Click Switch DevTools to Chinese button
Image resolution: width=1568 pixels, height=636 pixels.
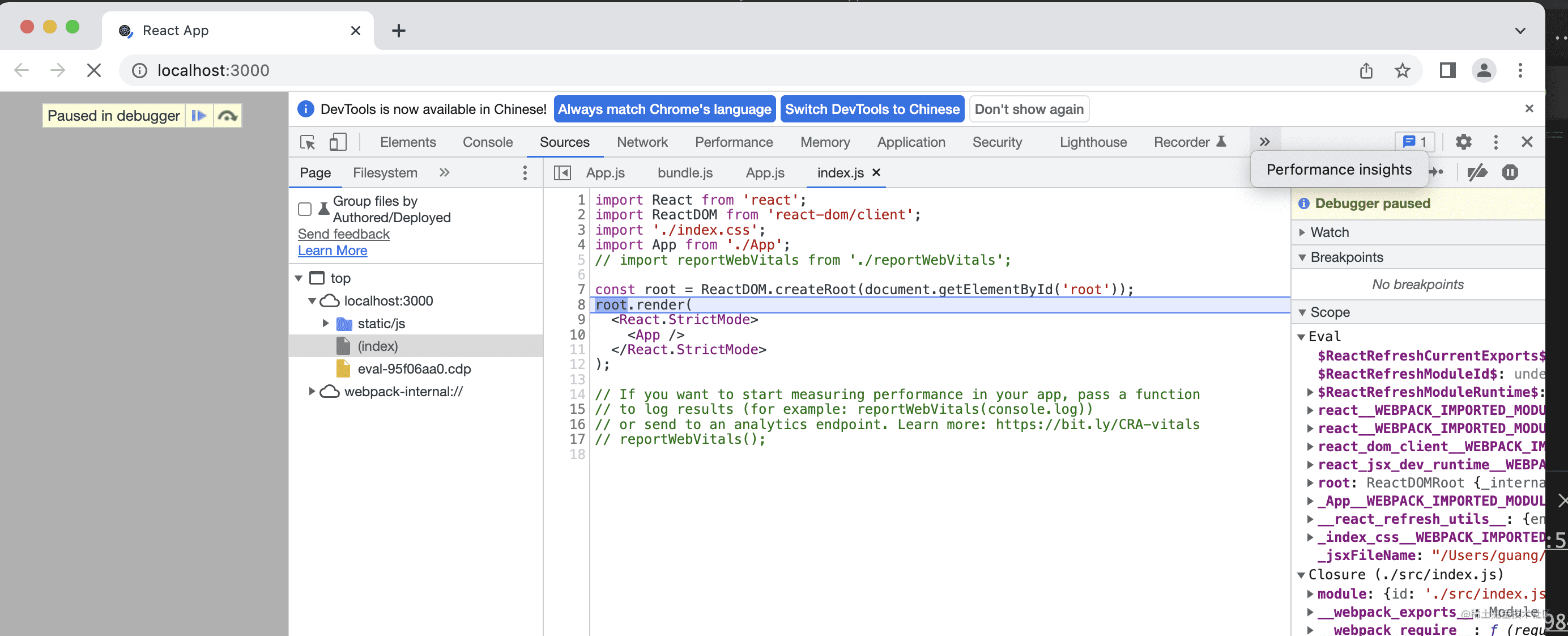pyautogui.click(x=872, y=109)
